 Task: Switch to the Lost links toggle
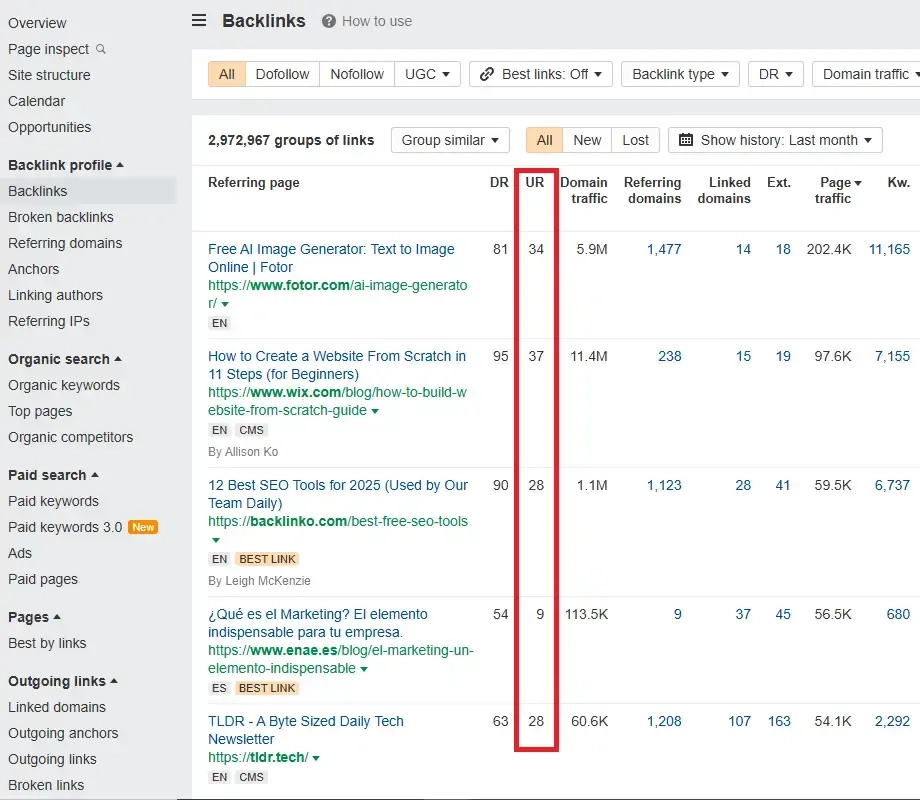(635, 140)
